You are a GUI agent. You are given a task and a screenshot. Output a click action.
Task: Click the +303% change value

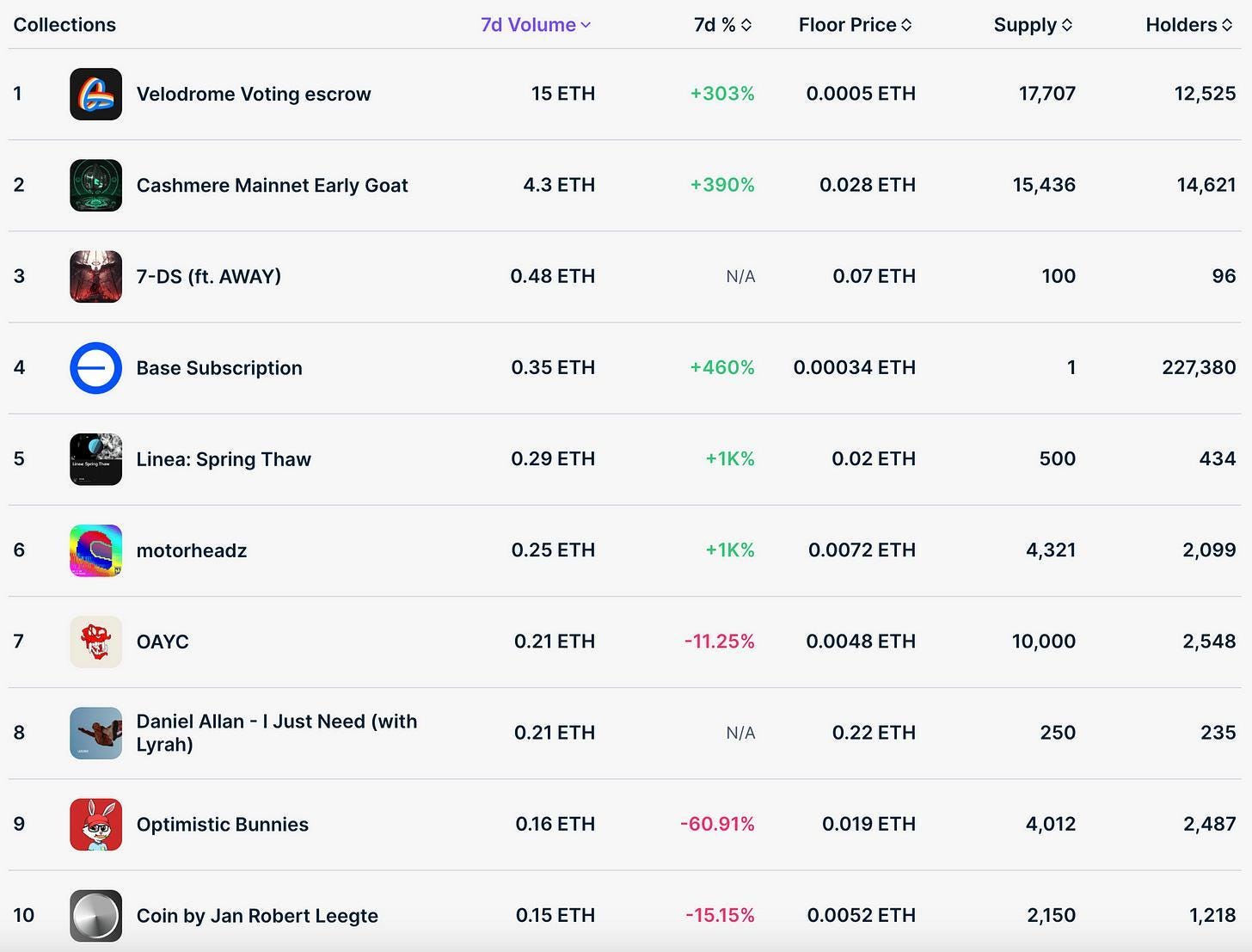click(x=722, y=94)
